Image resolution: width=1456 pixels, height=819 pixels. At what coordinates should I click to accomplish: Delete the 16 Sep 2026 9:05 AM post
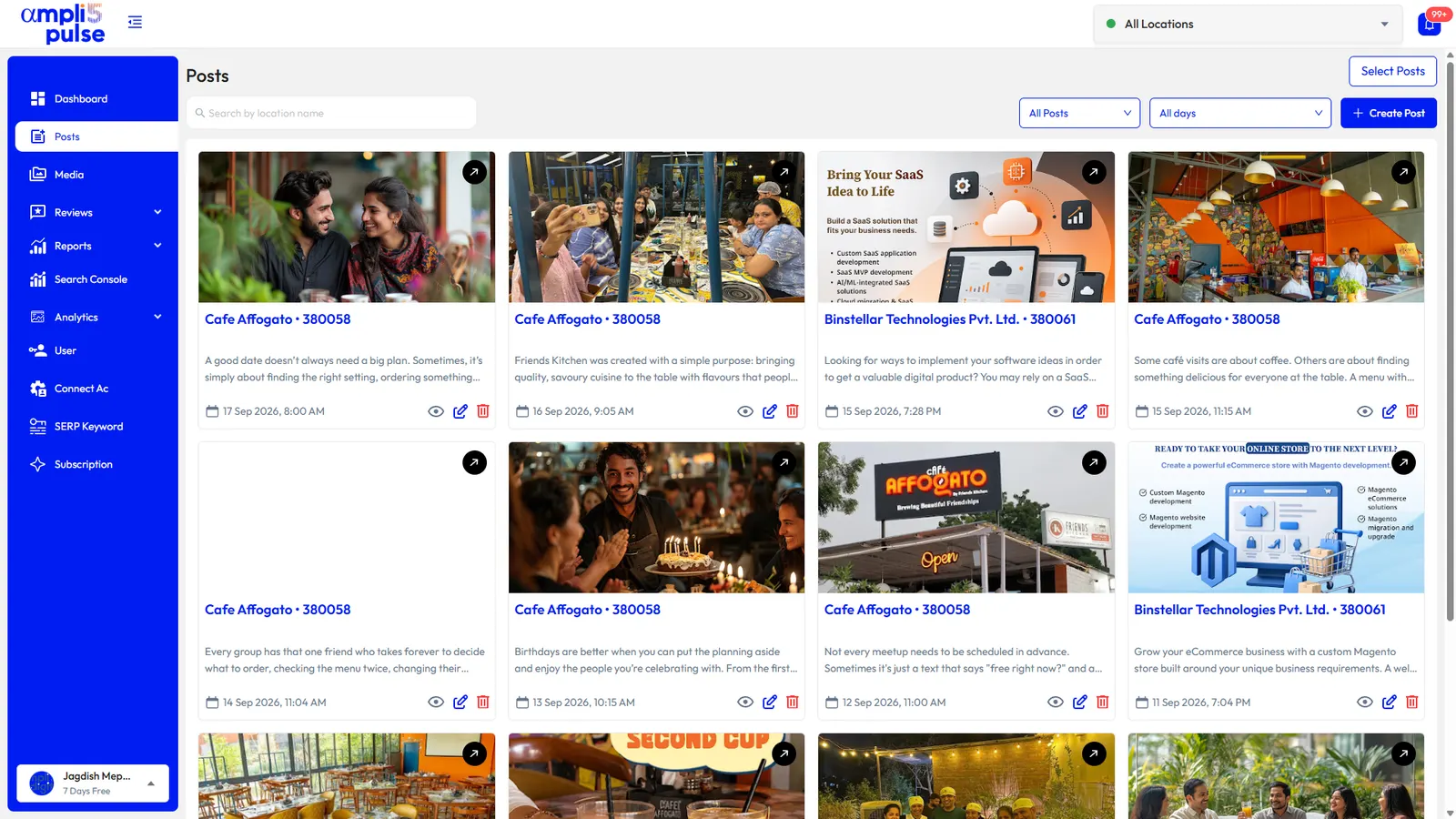[x=793, y=411]
